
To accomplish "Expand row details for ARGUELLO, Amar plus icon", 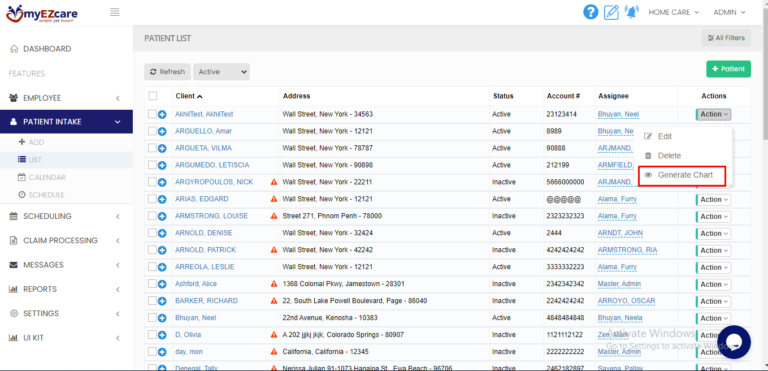I will coord(162,131).
